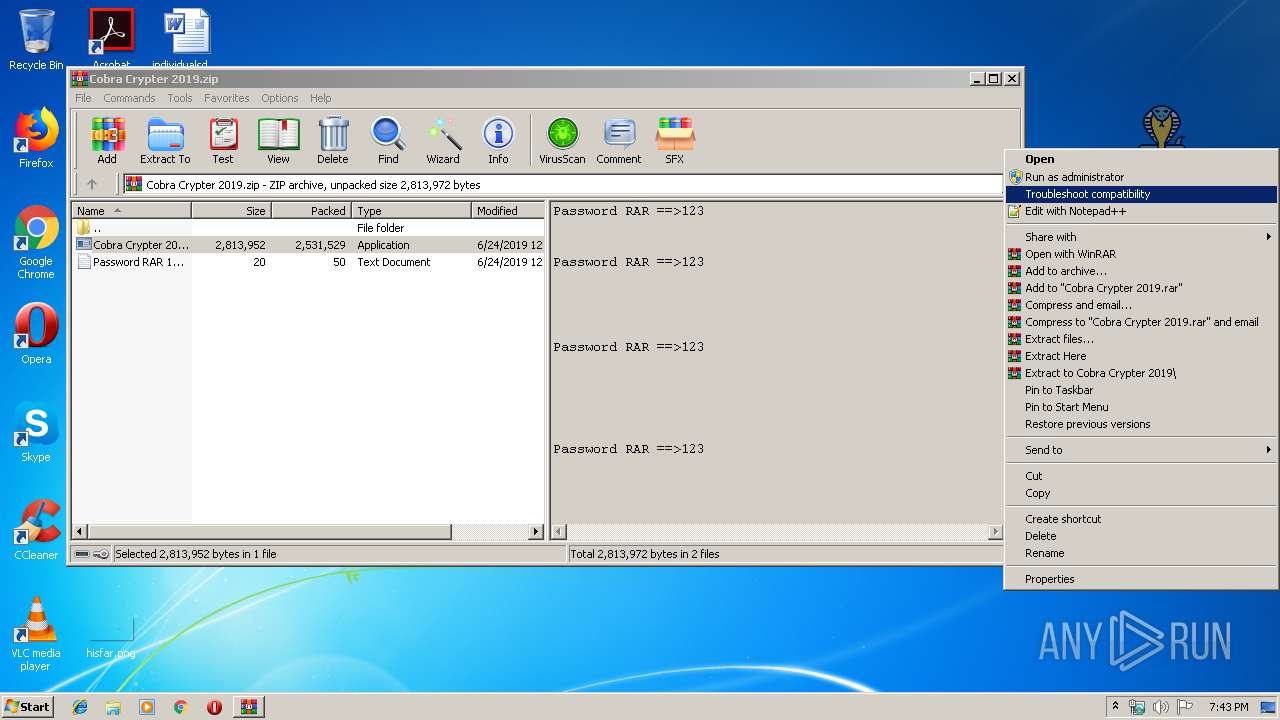Open the Help menu
The height and width of the screenshot is (720, 1280).
[320, 98]
